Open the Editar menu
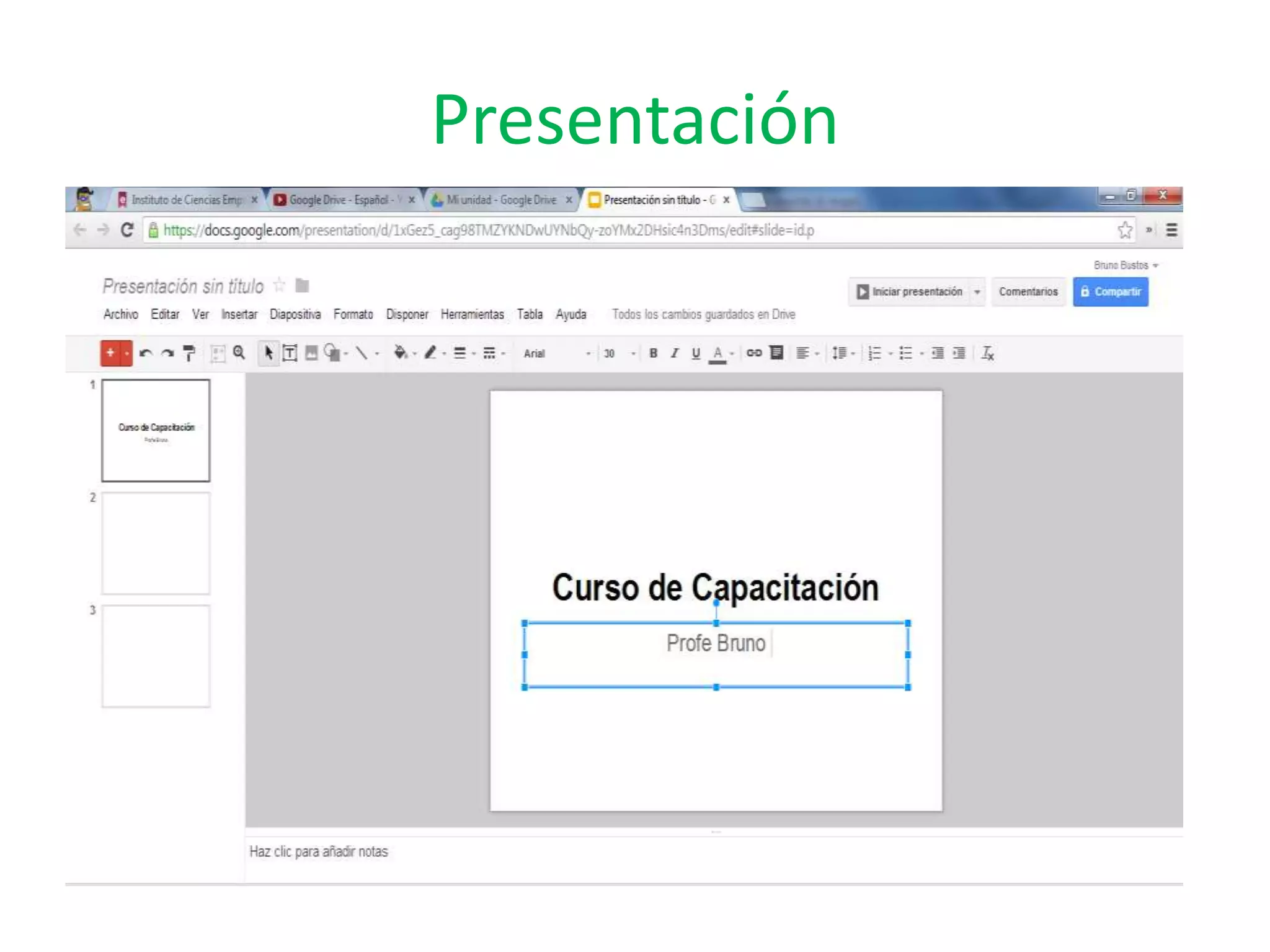The height and width of the screenshot is (952, 1270). (x=165, y=314)
